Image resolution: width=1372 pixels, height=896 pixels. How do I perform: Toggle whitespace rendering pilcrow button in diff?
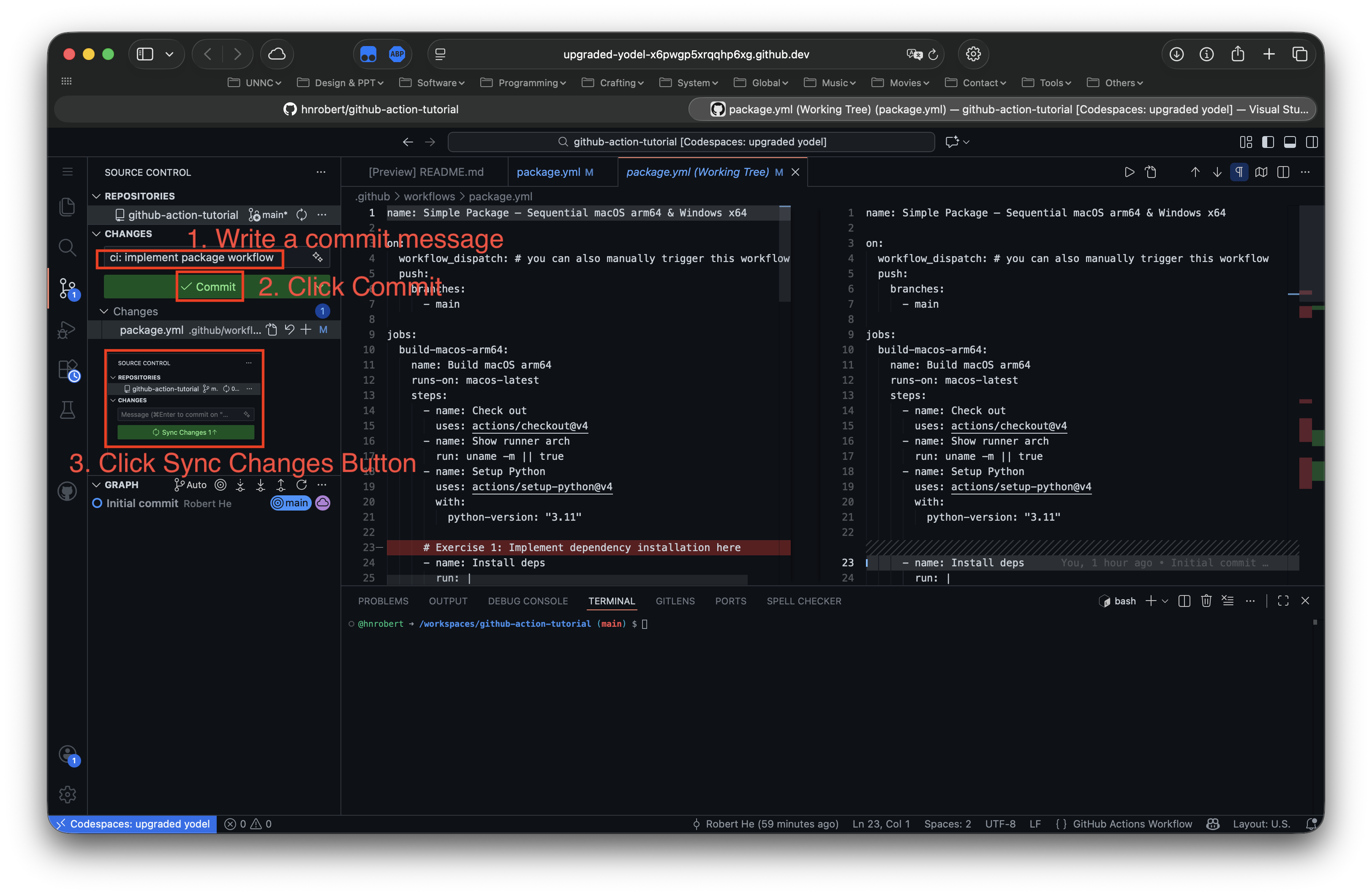[1239, 172]
